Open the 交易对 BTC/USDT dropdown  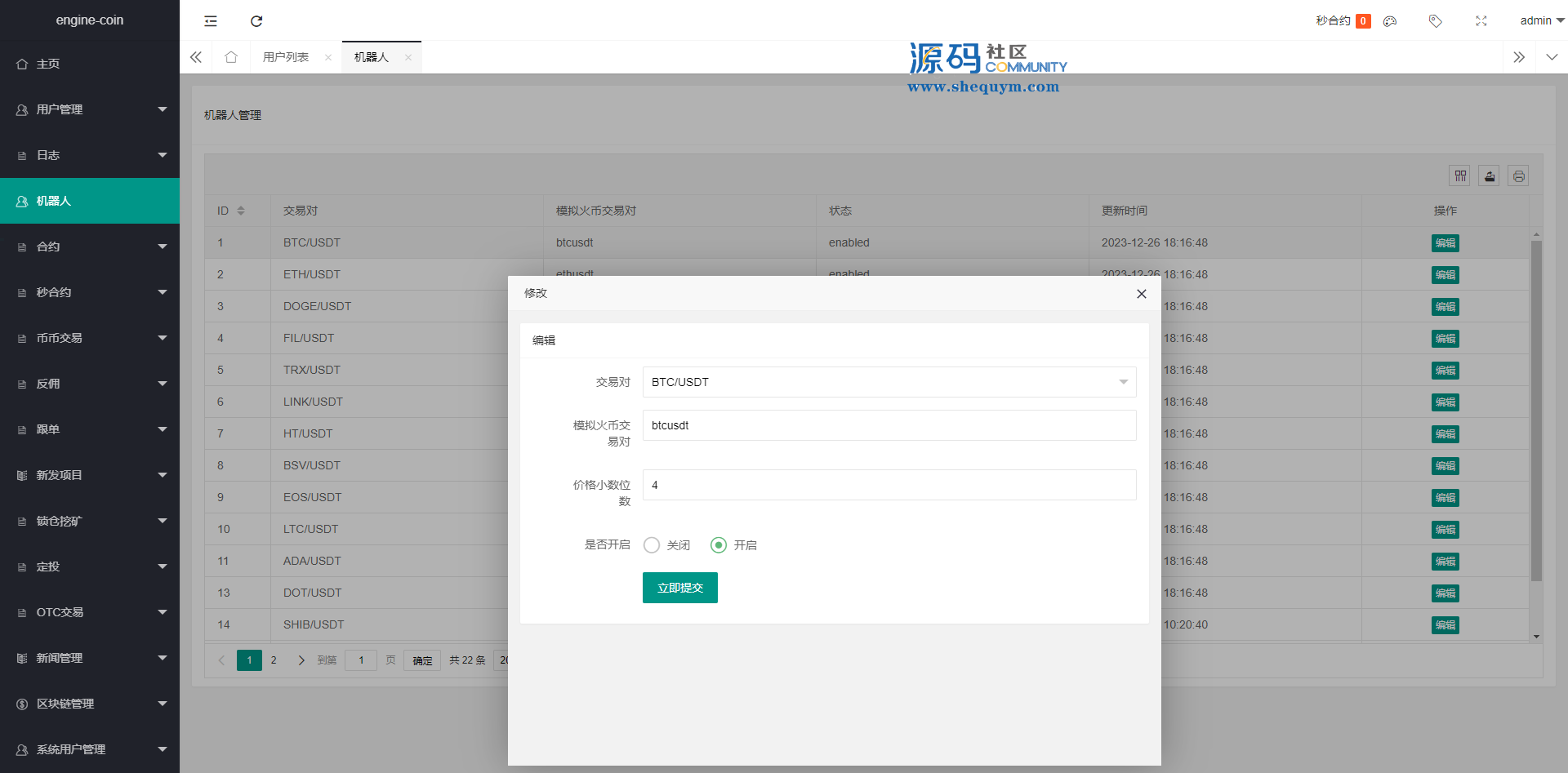click(x=889, y=382)
